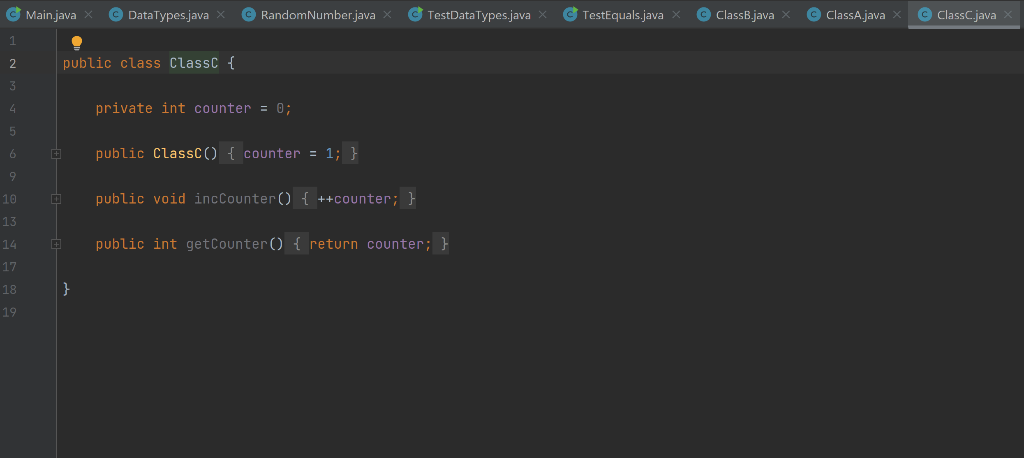
Task: Close the ClassB.java tab
Action: point(786,14)
